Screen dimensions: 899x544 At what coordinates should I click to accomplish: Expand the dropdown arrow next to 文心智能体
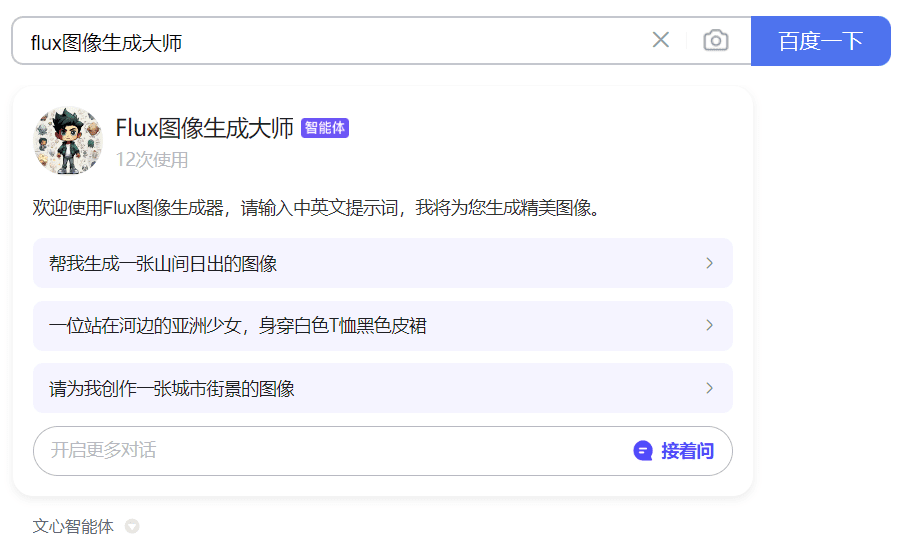(132, 526)
